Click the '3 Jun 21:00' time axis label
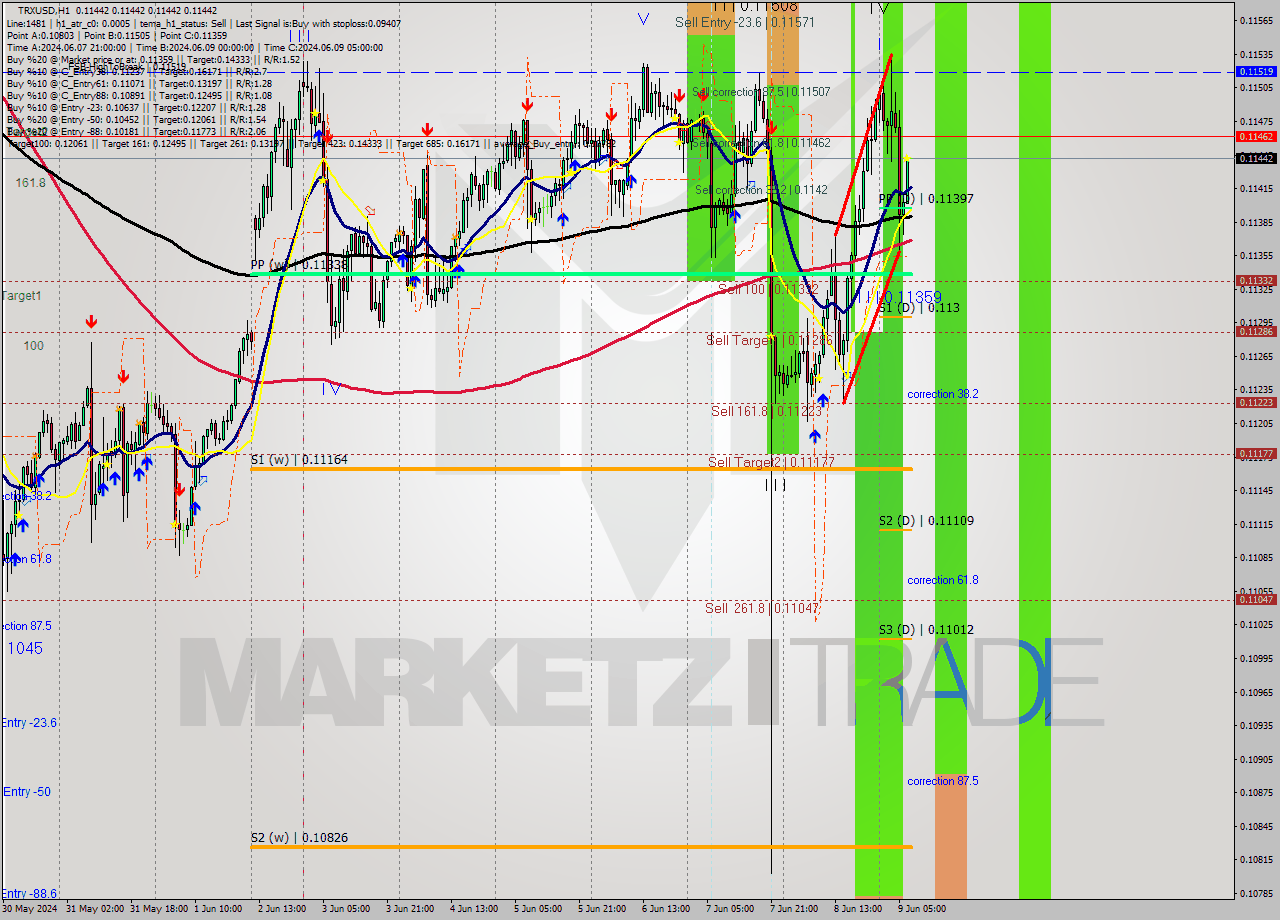This screenshot has height=920, width=1280. pyautogui.click(x=410, y=909)
